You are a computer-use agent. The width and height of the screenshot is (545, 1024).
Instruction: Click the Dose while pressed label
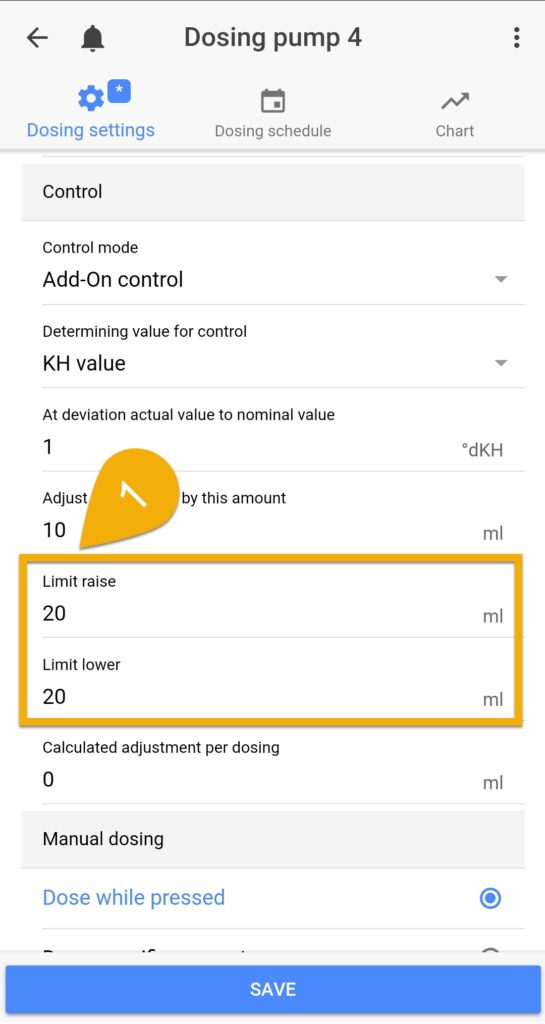coord(134,898)
